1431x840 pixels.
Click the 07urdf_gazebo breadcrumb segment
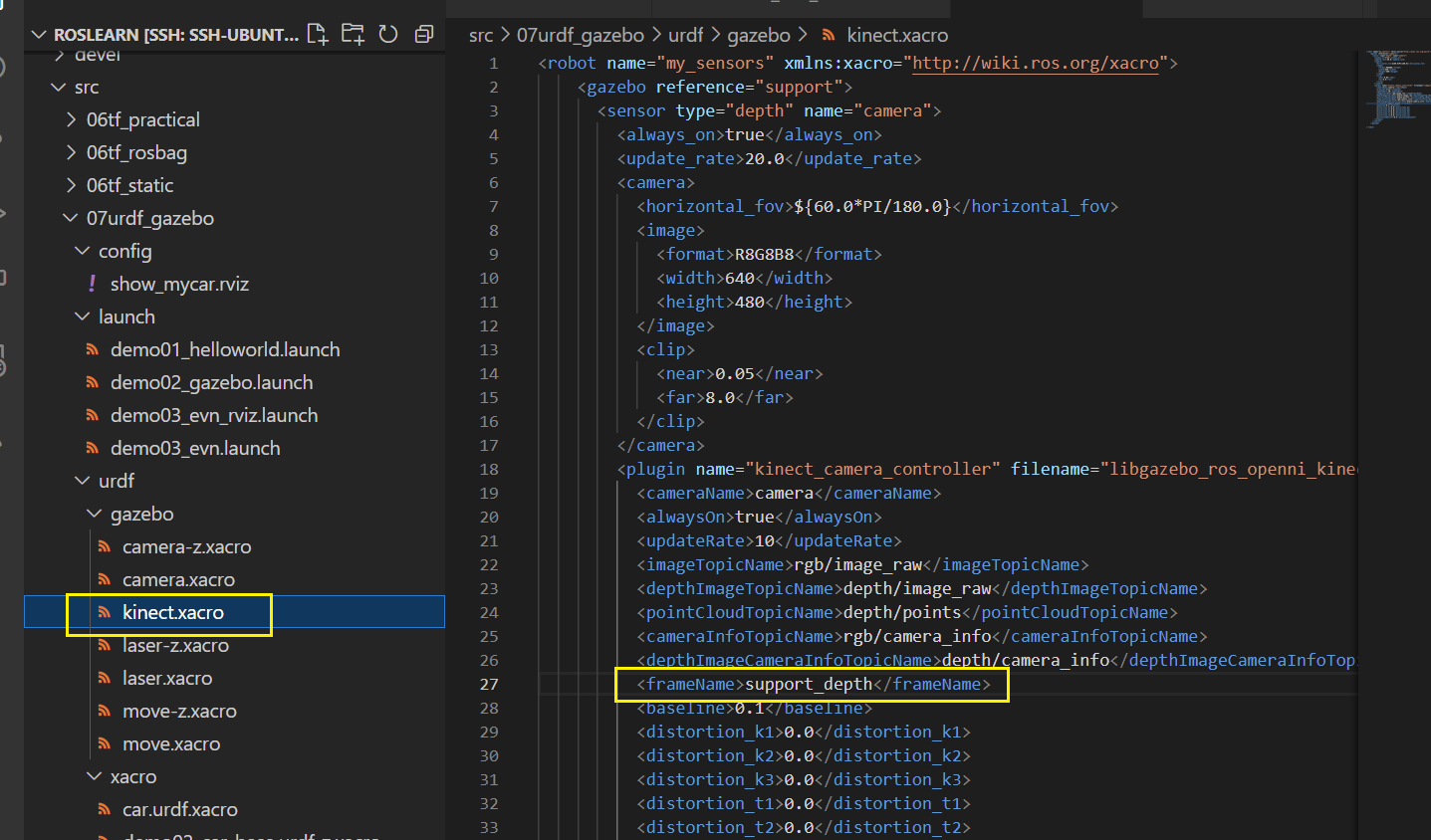point(581,35)
